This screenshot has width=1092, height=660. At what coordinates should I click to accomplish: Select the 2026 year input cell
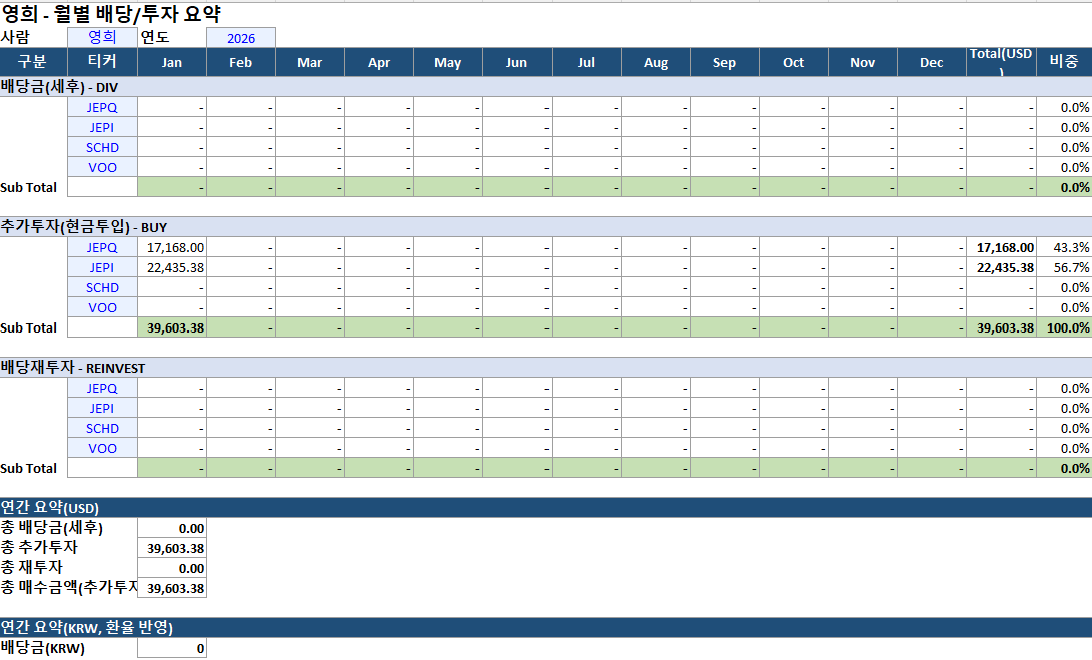[x=241, y=38]
